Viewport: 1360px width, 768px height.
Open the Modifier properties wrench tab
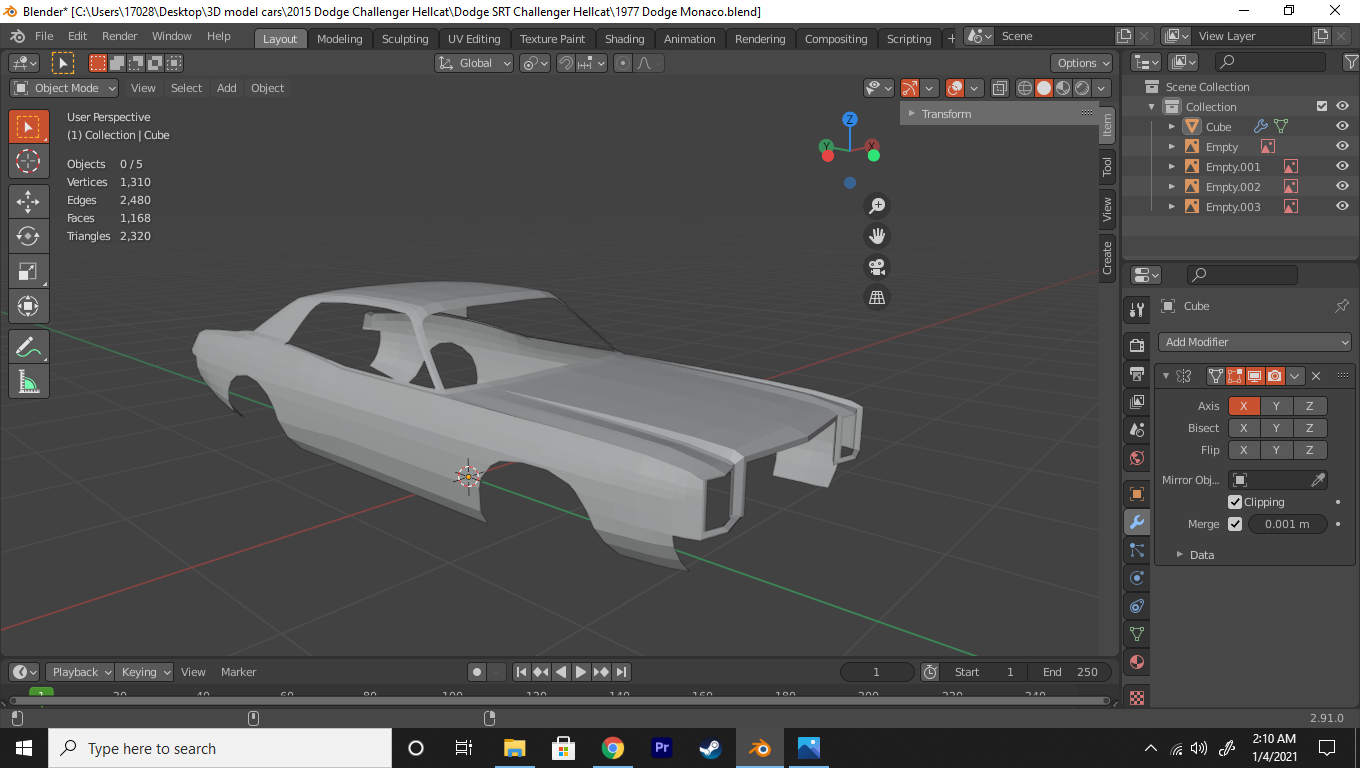[1137, 522]
